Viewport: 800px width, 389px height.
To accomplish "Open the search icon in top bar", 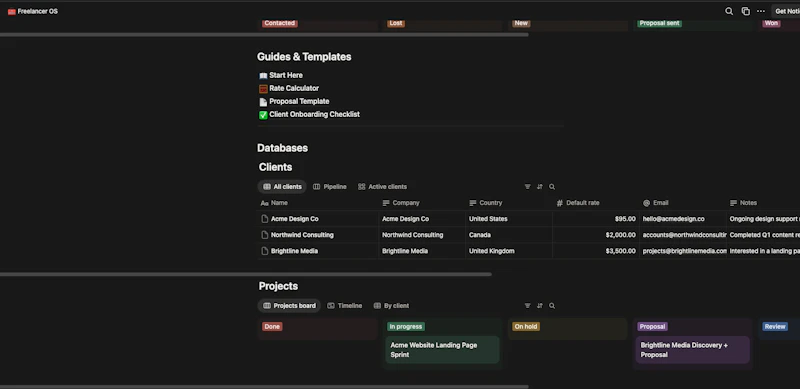I will coord(729,11).
